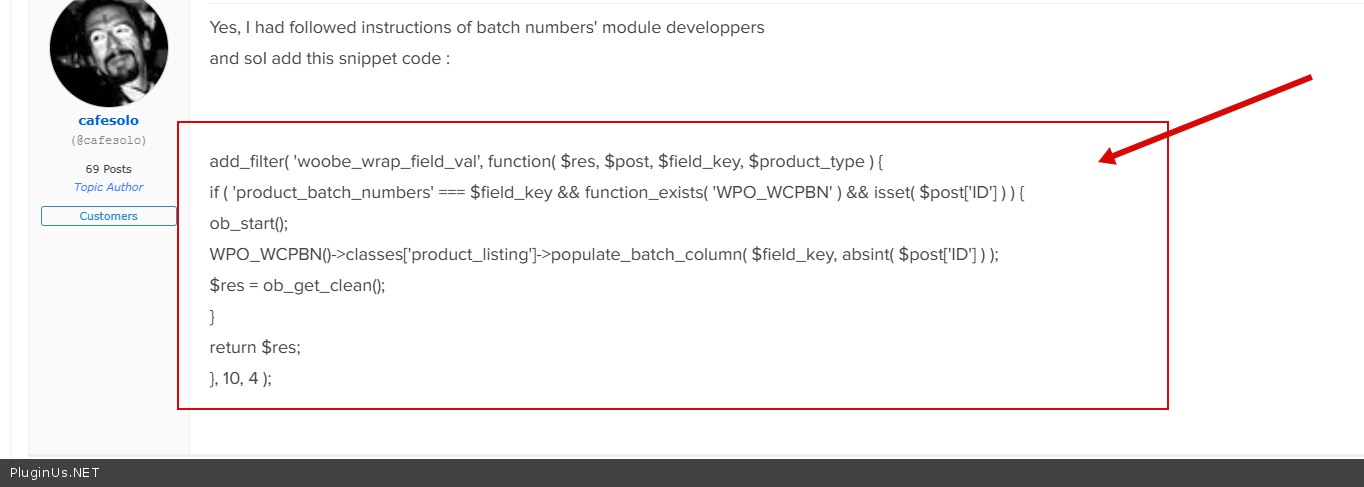Click the populate_batch_column code line
Image resolution: width=1364 pixels, height=487 pixels.
(604, 254)
